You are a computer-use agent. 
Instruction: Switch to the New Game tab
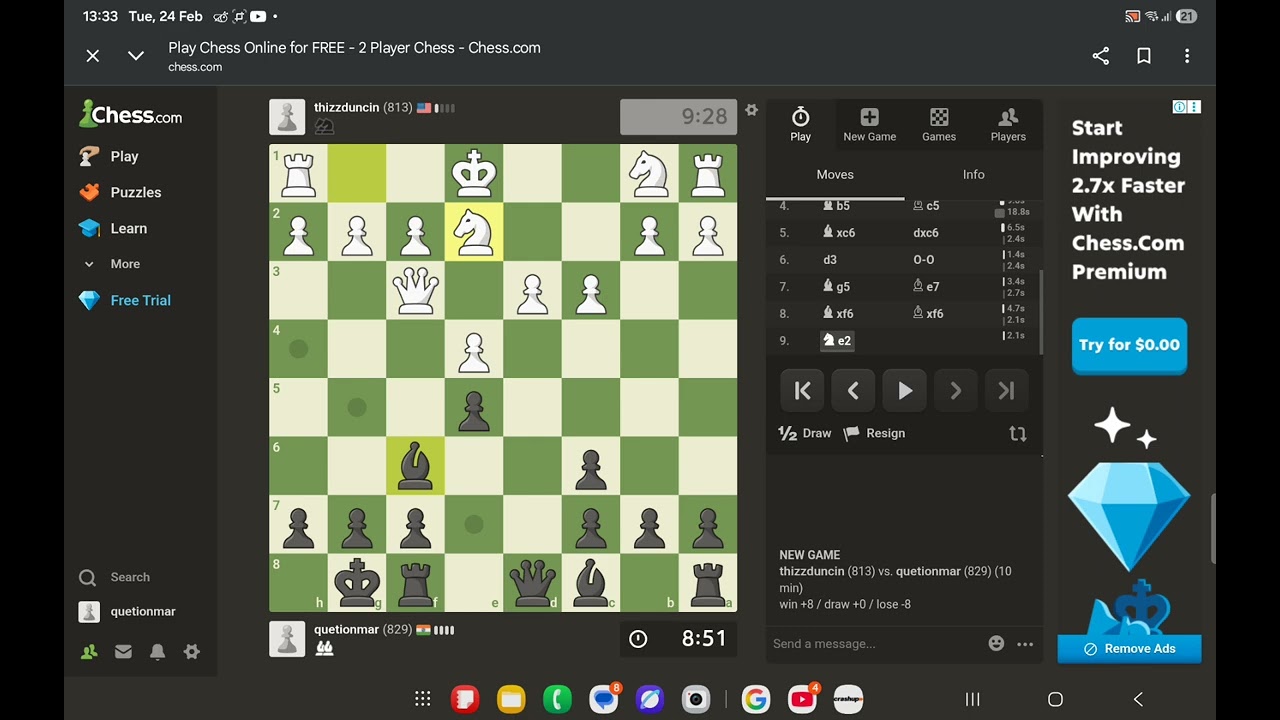(870, 125)
